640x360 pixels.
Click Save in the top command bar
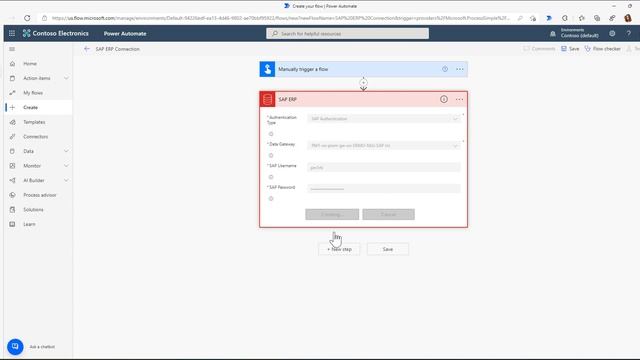point(570,49)
